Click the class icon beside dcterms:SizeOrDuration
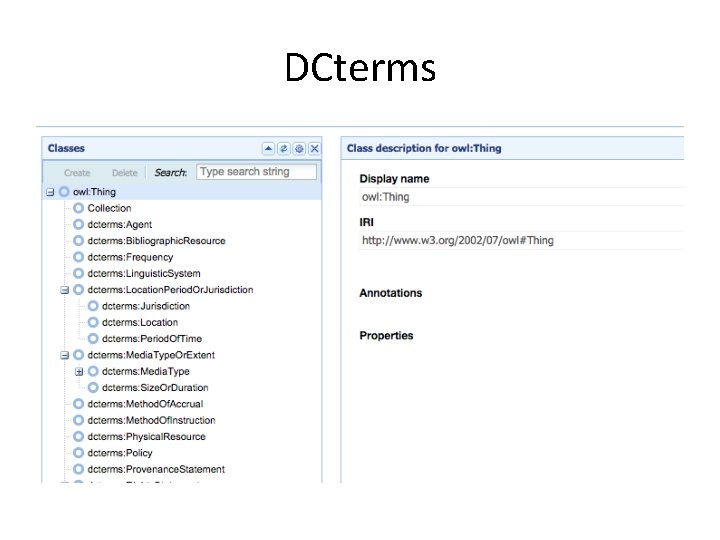720x540 pixels. pos(93,388)
